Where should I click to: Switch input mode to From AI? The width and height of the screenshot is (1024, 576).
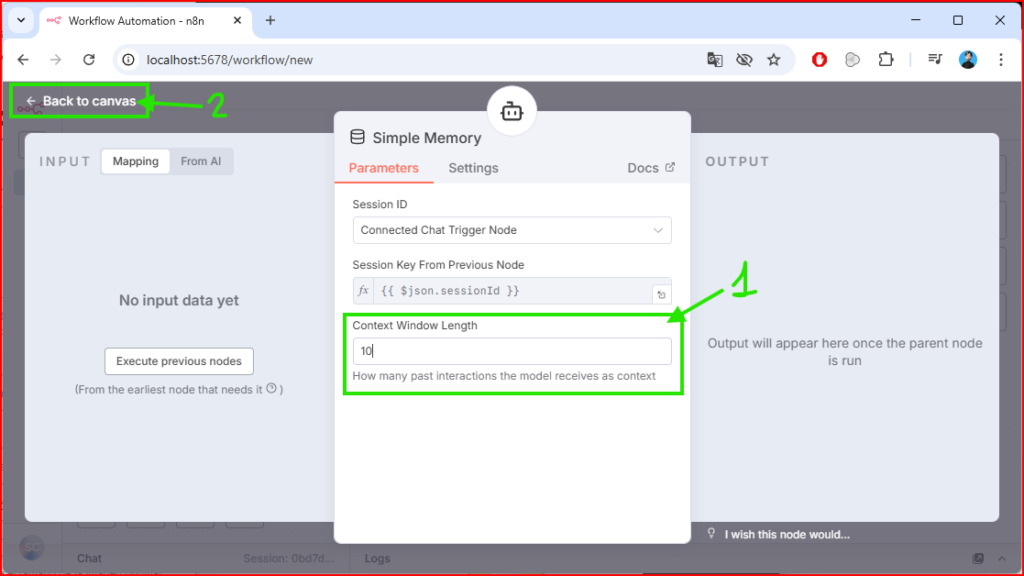tap(201, 162)
